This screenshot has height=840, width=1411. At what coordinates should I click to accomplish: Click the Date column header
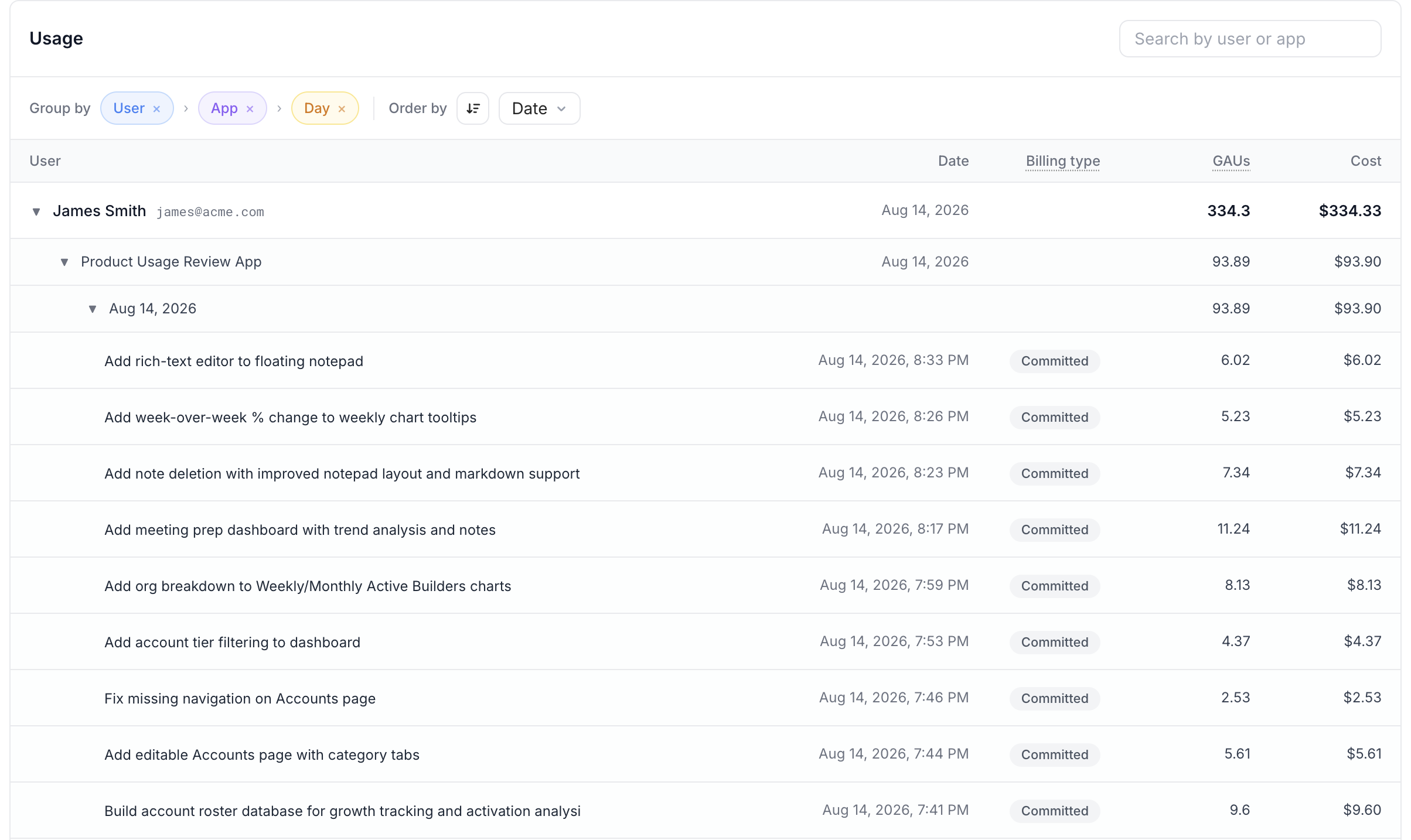[x=953, y=161]
